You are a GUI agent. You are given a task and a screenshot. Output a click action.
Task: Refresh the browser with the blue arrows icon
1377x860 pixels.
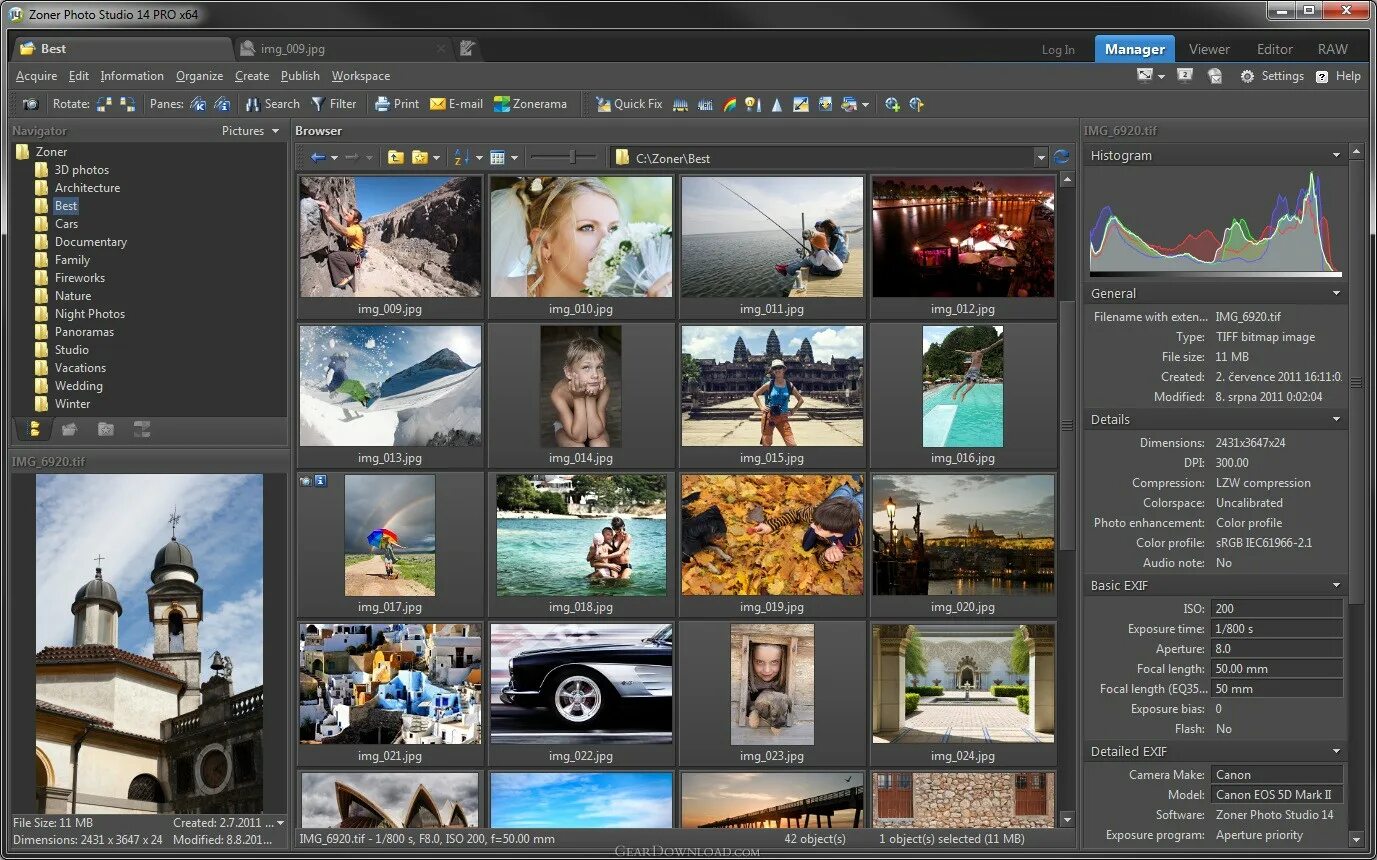pos(1061,158)
